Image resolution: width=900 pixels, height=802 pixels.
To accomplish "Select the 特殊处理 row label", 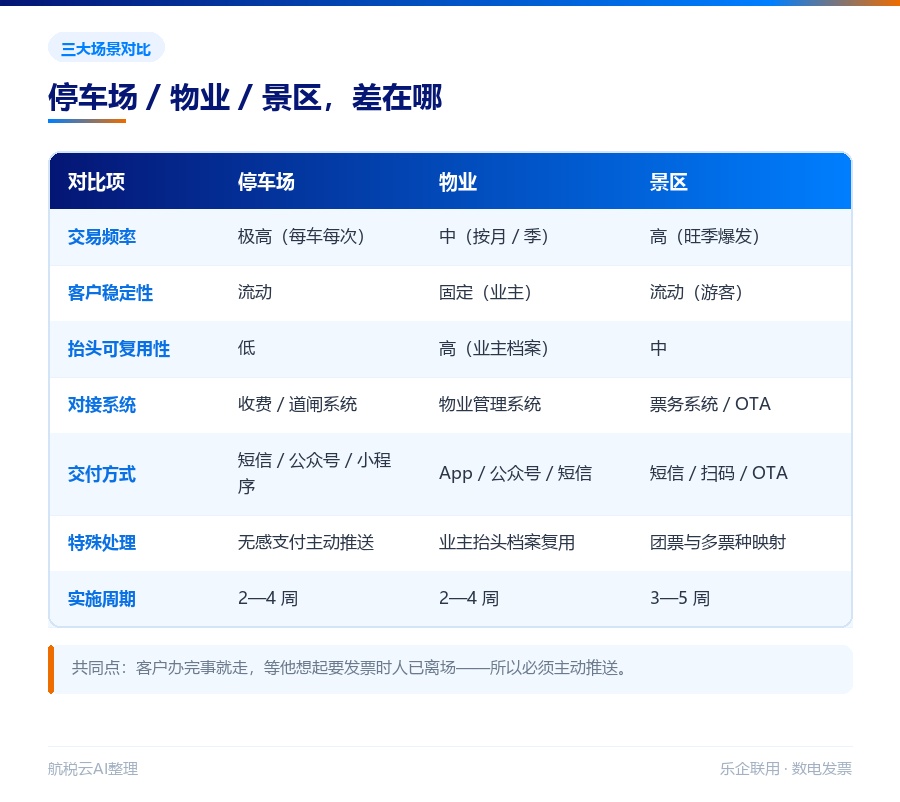I will click(x=102, y=543).
